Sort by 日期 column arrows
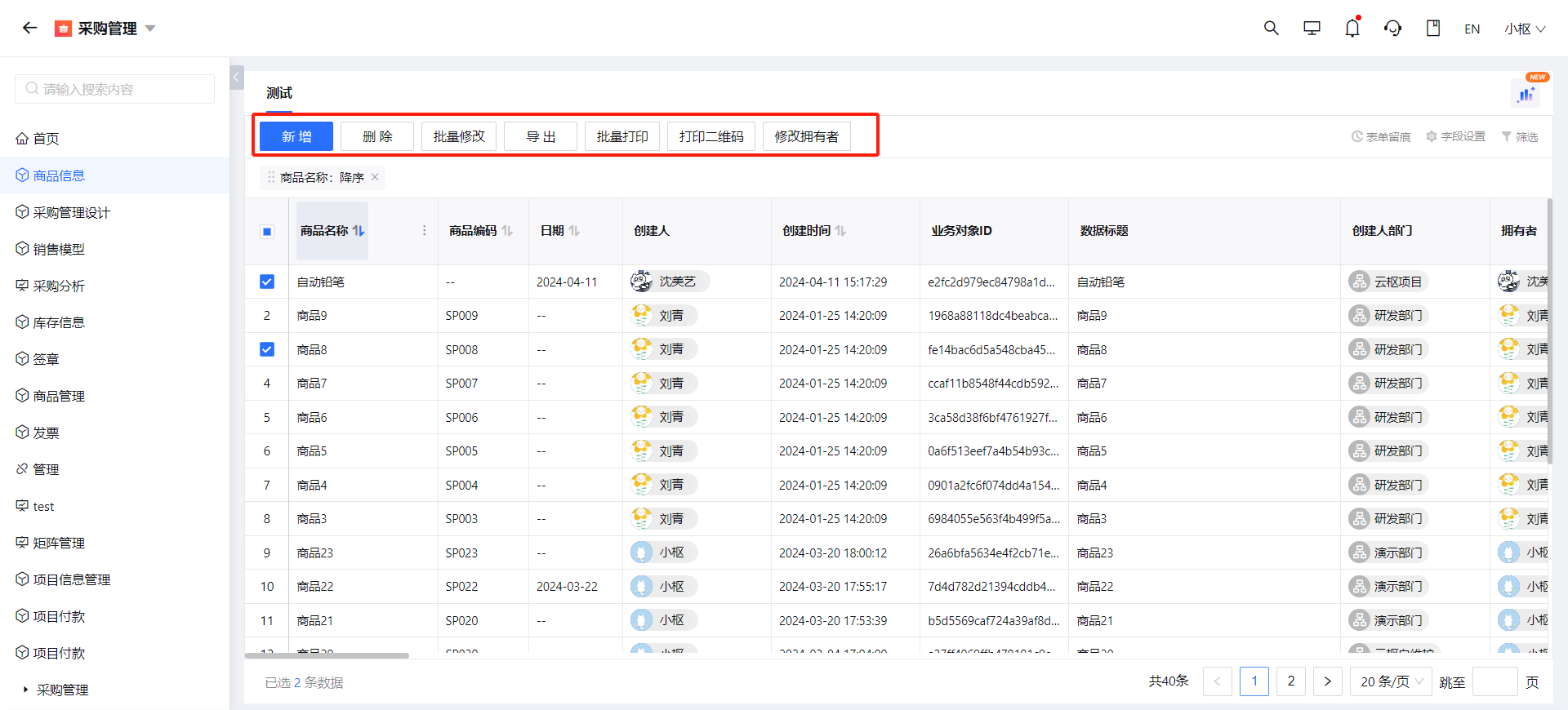This screenshot has height=710, width=1568. (x=574, y=231)
